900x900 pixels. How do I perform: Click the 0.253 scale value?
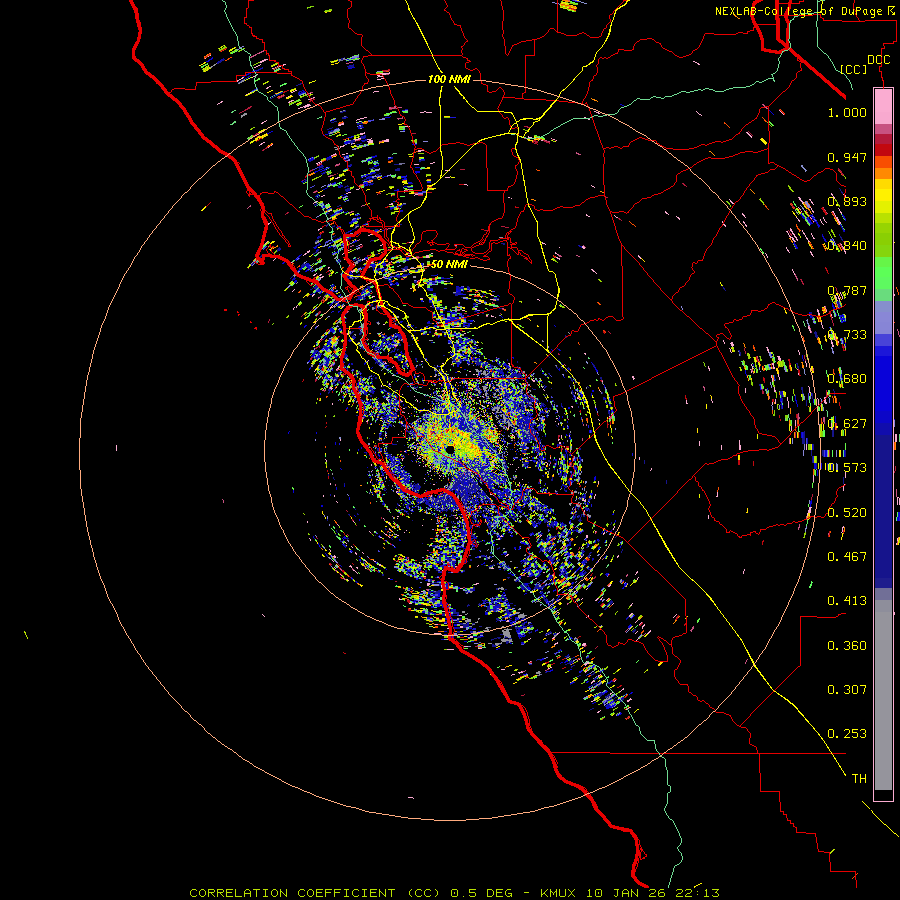tap(847, 734)
